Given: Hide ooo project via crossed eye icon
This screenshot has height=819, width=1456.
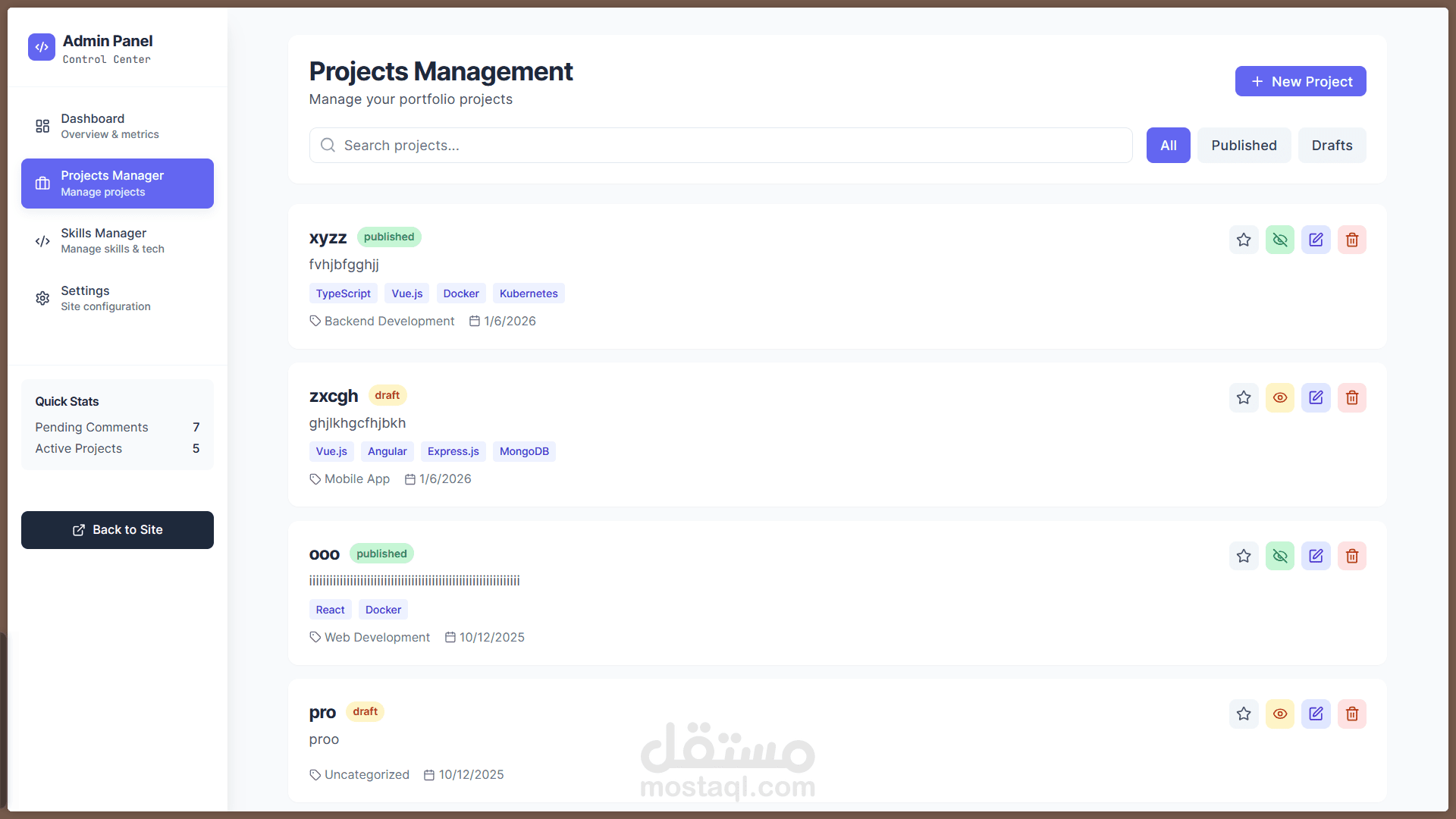Looking at the screenshot, I should pyautogui.click(x=1279, y=556).
